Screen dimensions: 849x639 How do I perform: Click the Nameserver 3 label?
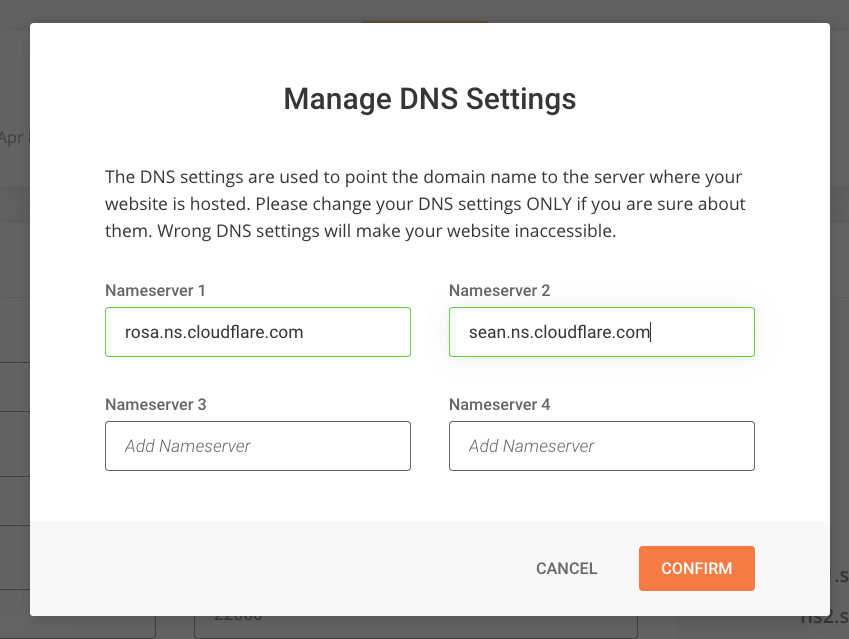(156, 405)
